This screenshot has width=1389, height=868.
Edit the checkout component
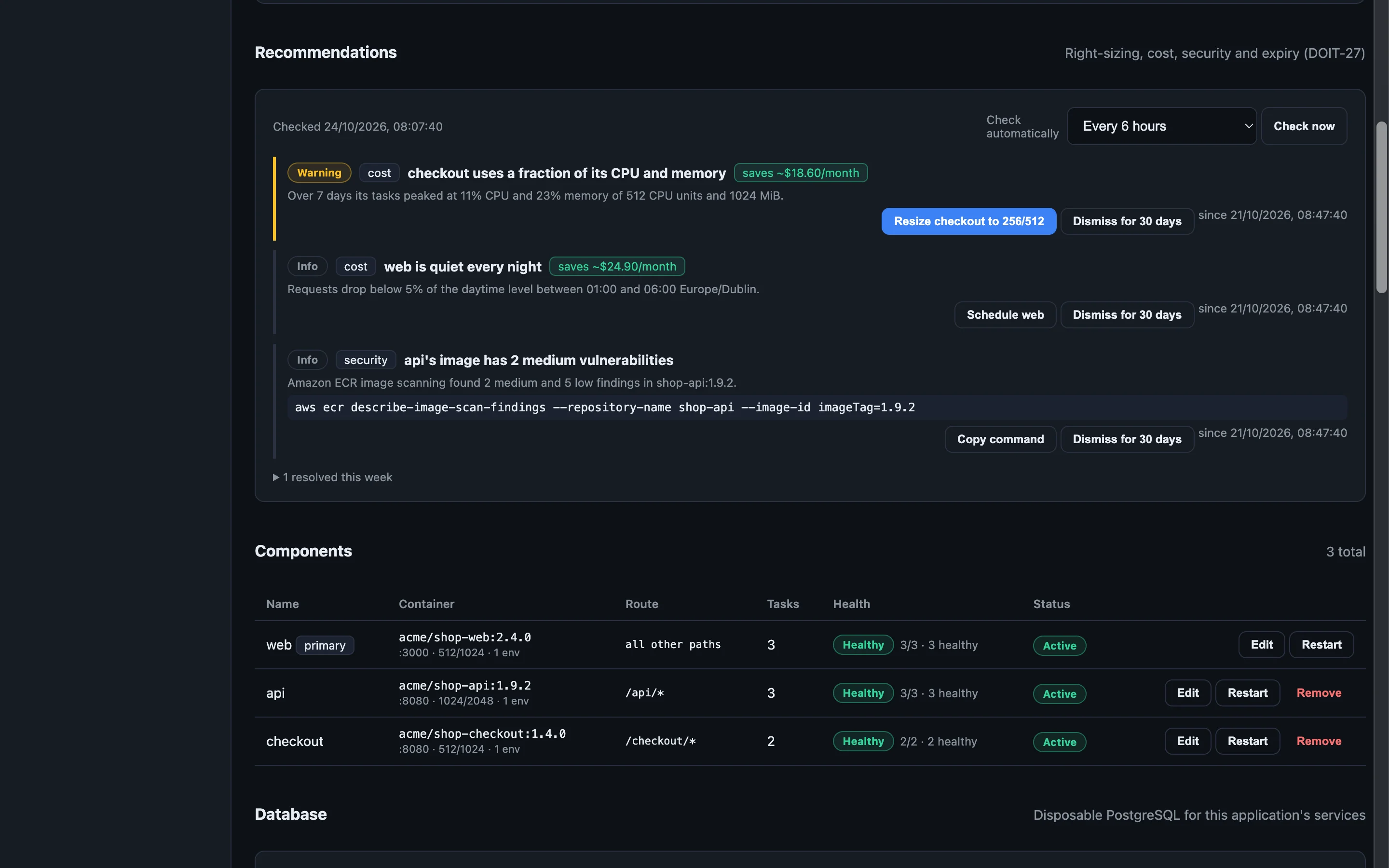click(x=1187, y=741)
